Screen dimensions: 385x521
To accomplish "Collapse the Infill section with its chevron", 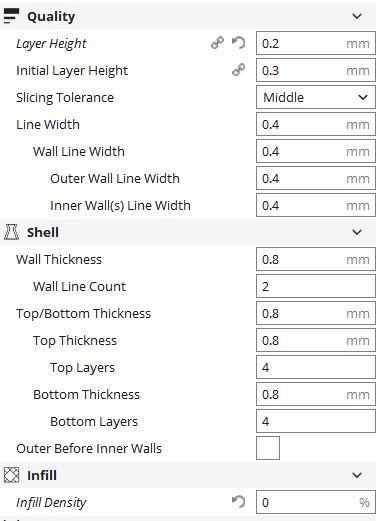I will [x=357, y=475].
